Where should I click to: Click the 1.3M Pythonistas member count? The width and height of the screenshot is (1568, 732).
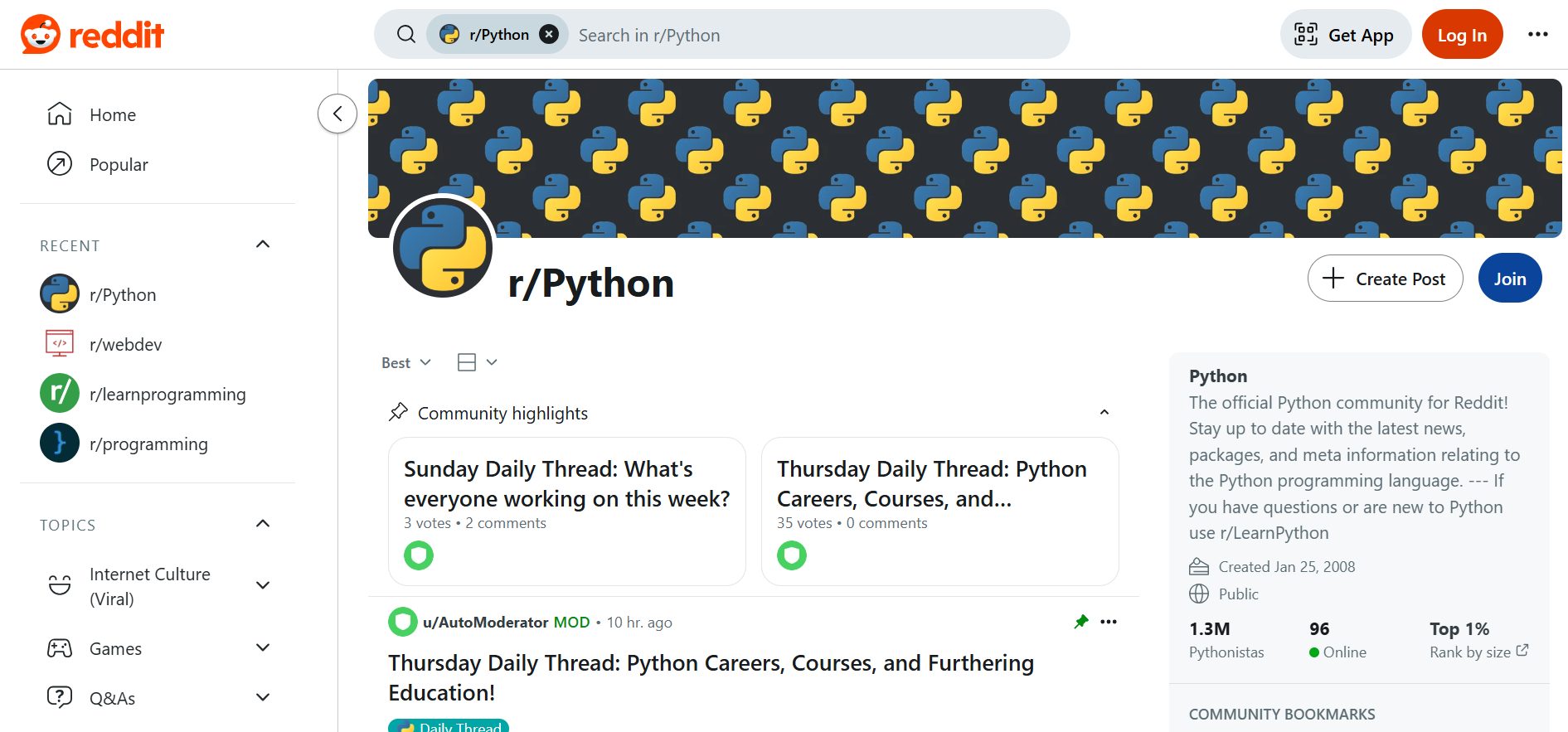(x=1226, y=640)
